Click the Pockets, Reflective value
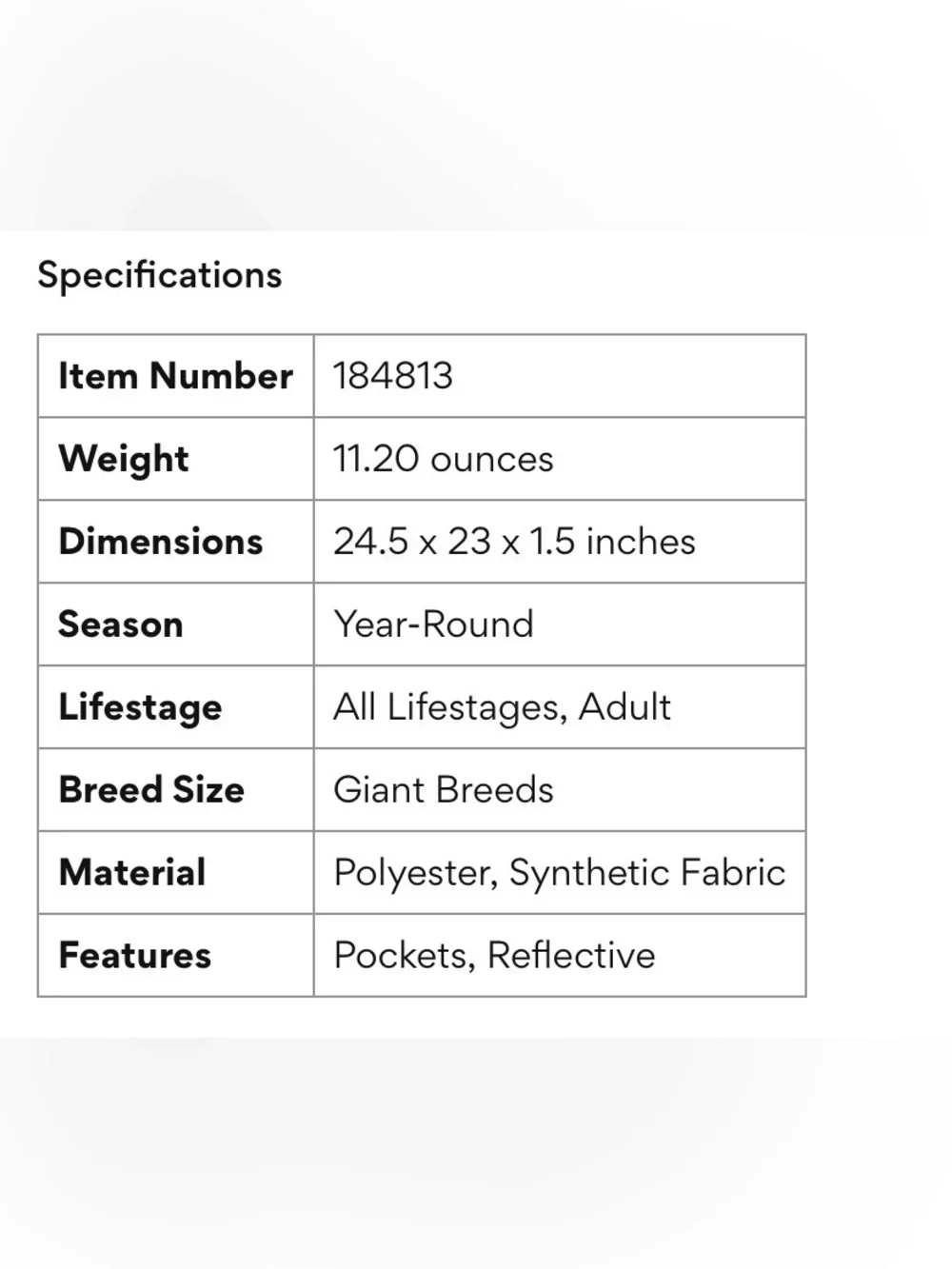The height and width of the screenshot is (1269, 952). tap(494, 956)
